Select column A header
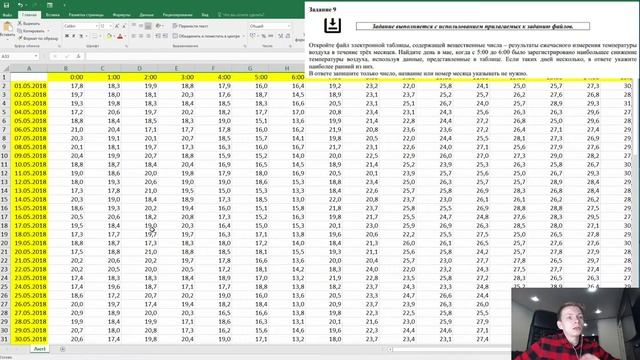The width and height of the screenshot is (640, 360). [x=29, y=68]
